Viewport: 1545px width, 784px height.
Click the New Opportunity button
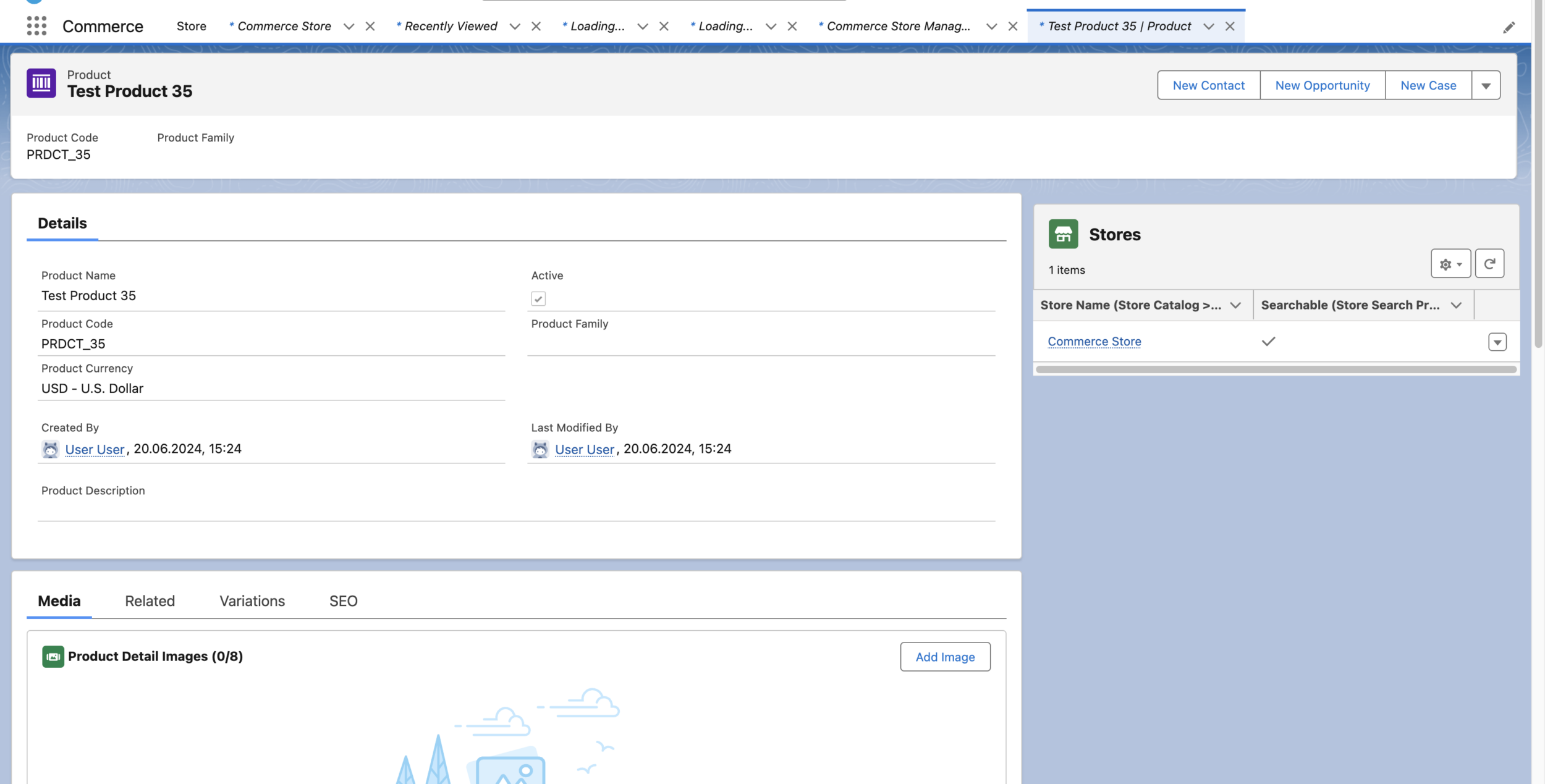point(1322,85)
